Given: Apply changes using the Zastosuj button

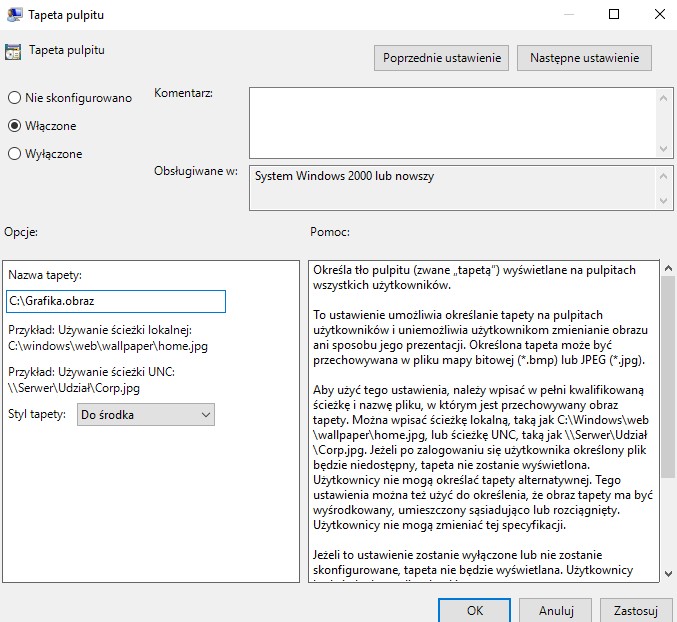Looking at the screenshot, I should 636,610.
